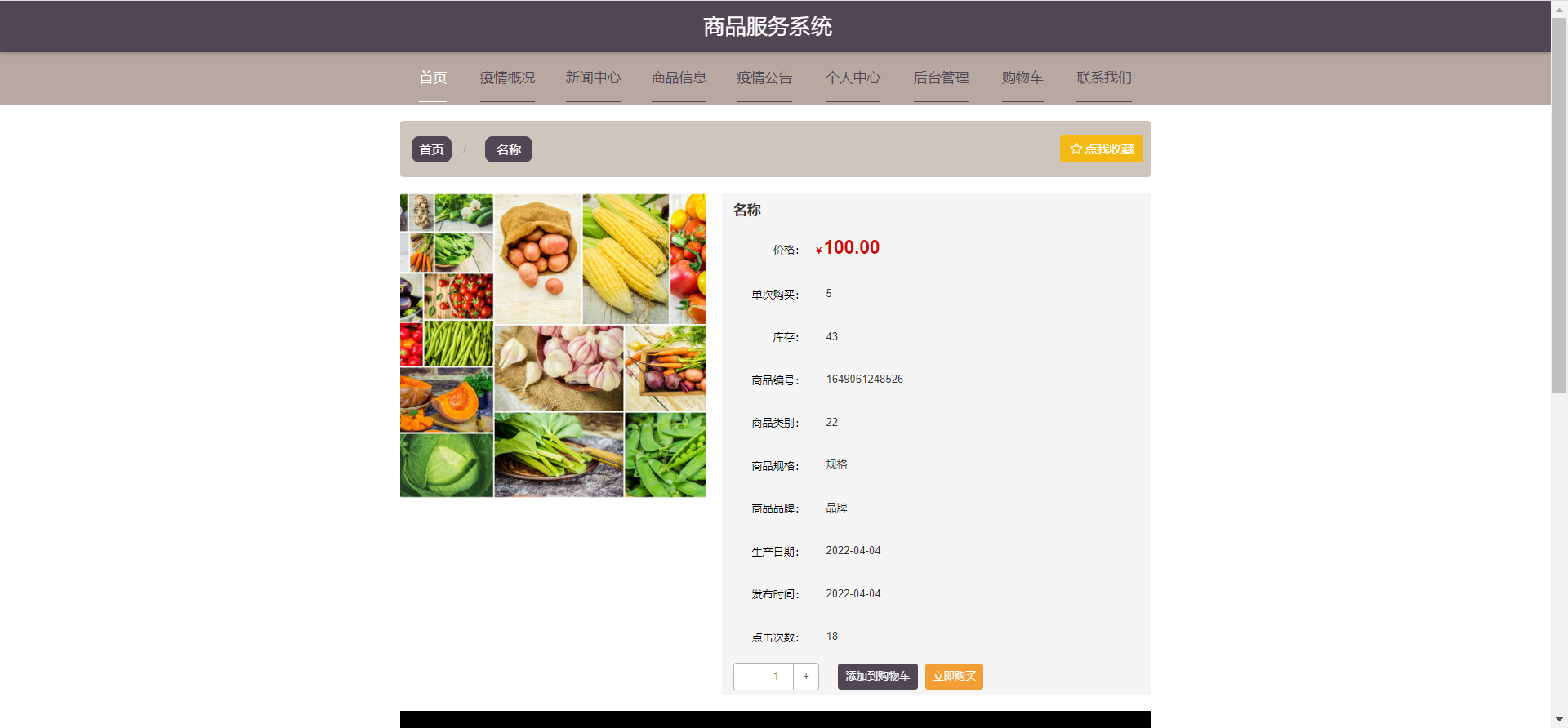Click the 单次购买 value 5
Viewport: 1568px width, 728px height.
[829, 294]
